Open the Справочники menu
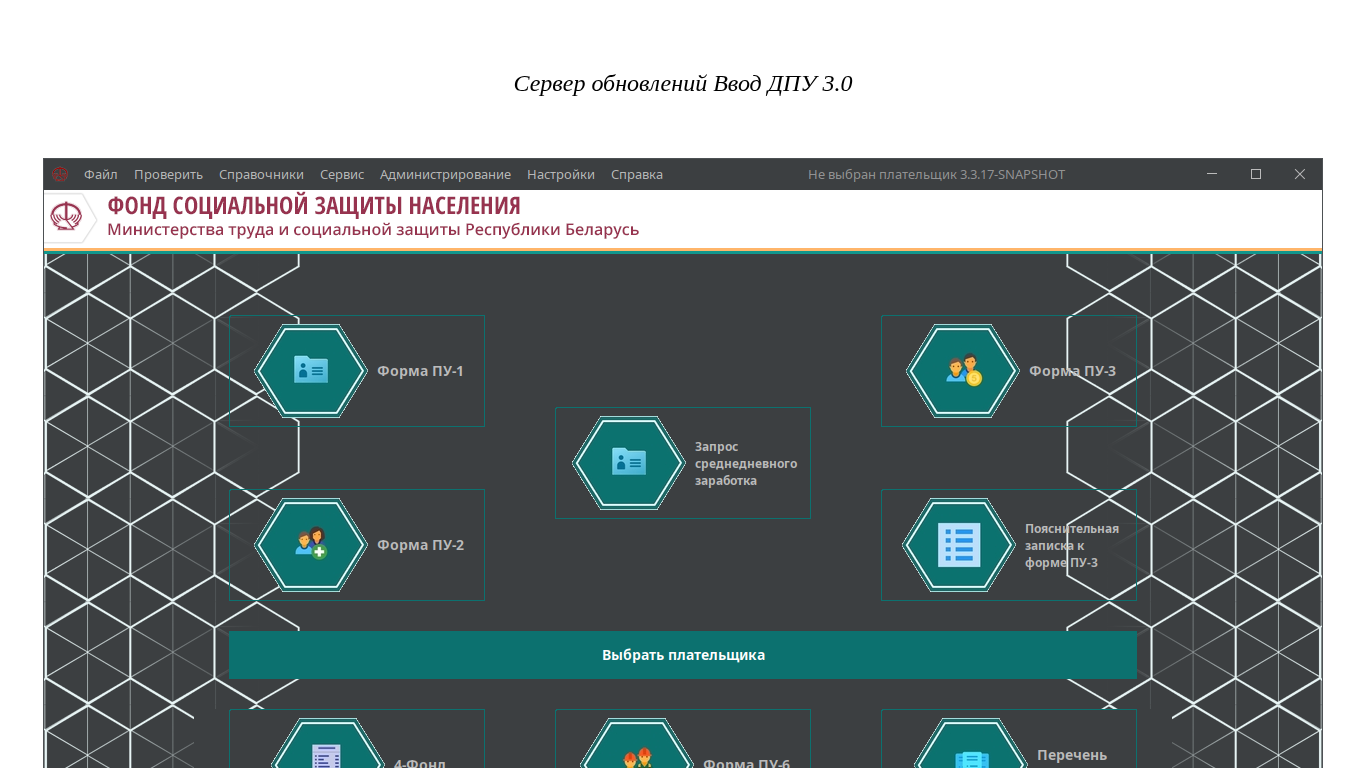This screenshot has width=1366, height=768. tap(261, 174)
